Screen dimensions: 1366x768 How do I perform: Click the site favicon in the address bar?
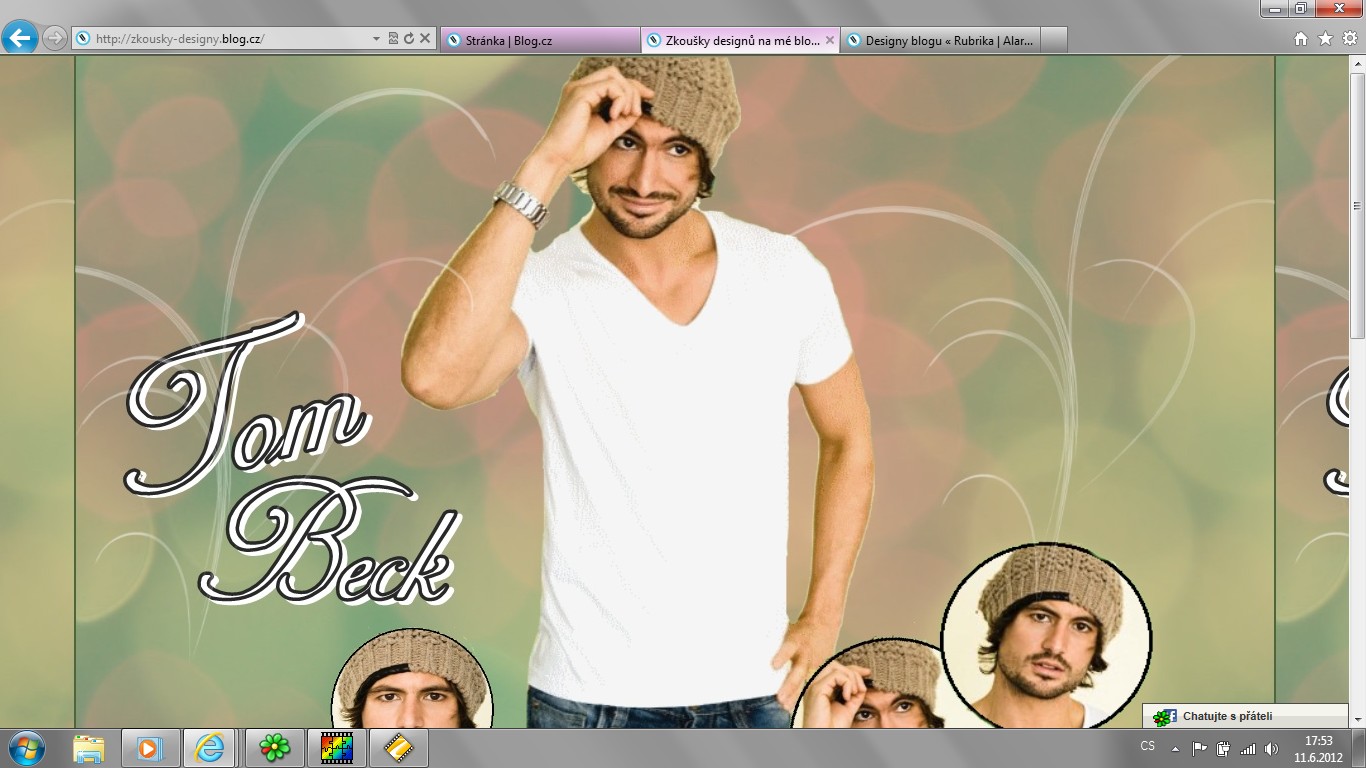[x=83, y=39]
